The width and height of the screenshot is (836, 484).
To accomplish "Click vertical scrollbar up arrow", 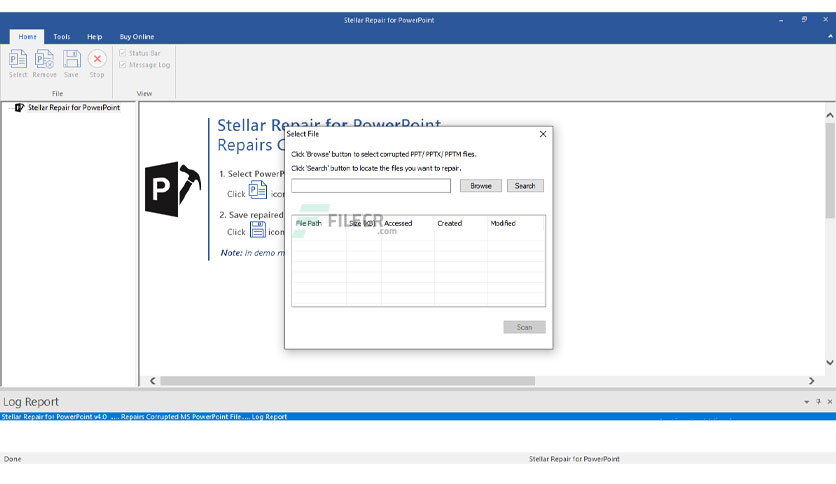I will click(x=830, y=115).
